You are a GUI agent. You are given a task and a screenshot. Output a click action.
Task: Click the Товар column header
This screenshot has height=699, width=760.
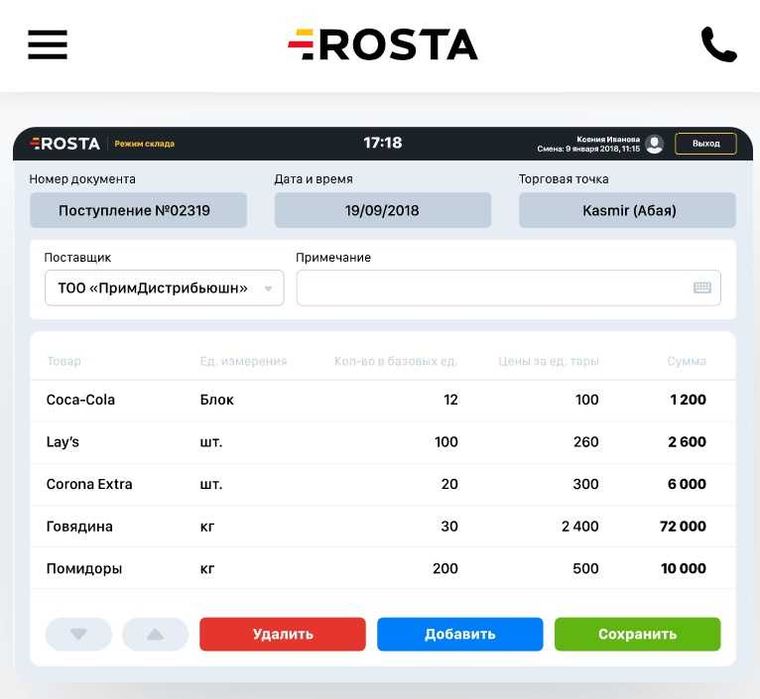pos(64,361)
